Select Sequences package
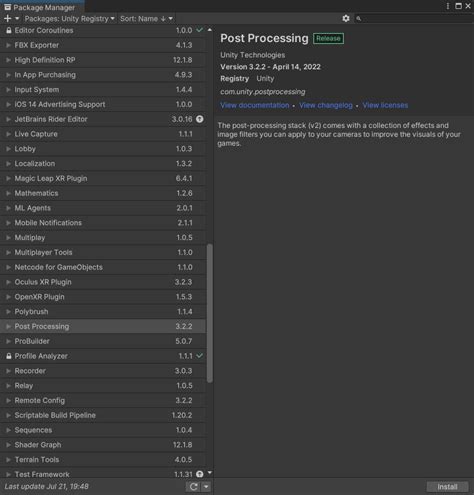Screen dimensions: 474x495 pyautogui.click(x=103, y=430)
